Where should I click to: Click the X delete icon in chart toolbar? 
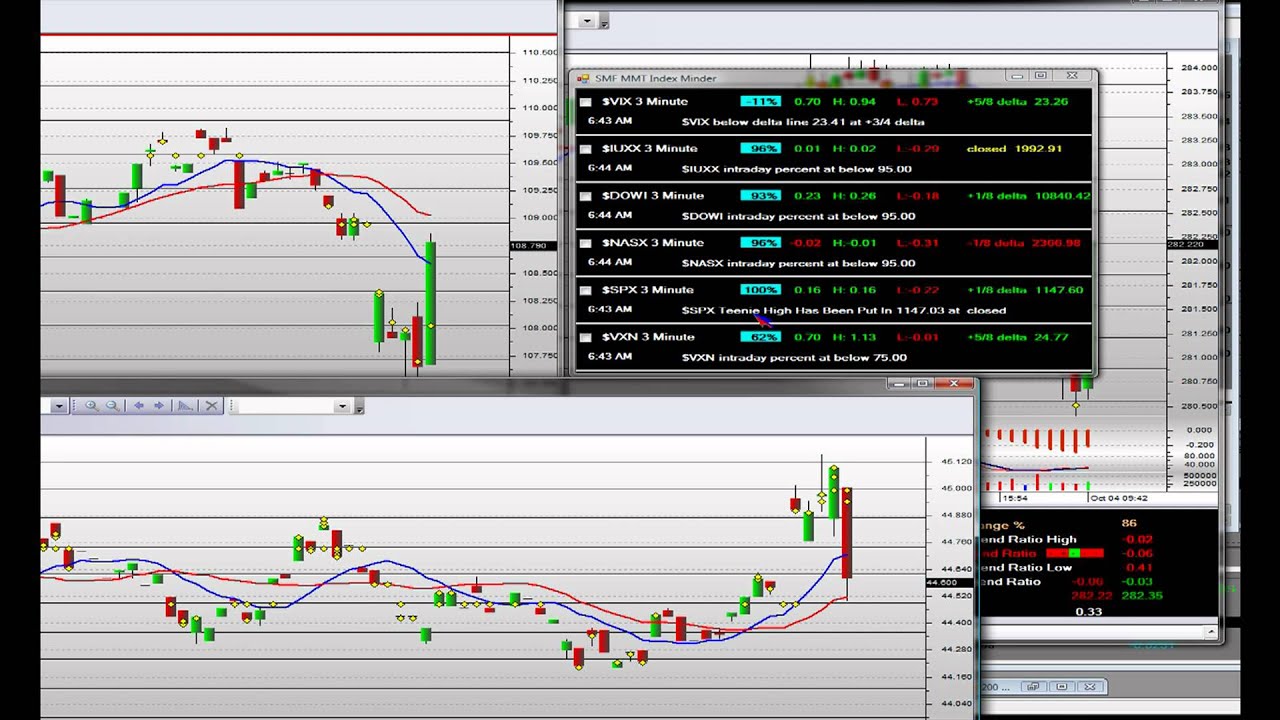212,405
